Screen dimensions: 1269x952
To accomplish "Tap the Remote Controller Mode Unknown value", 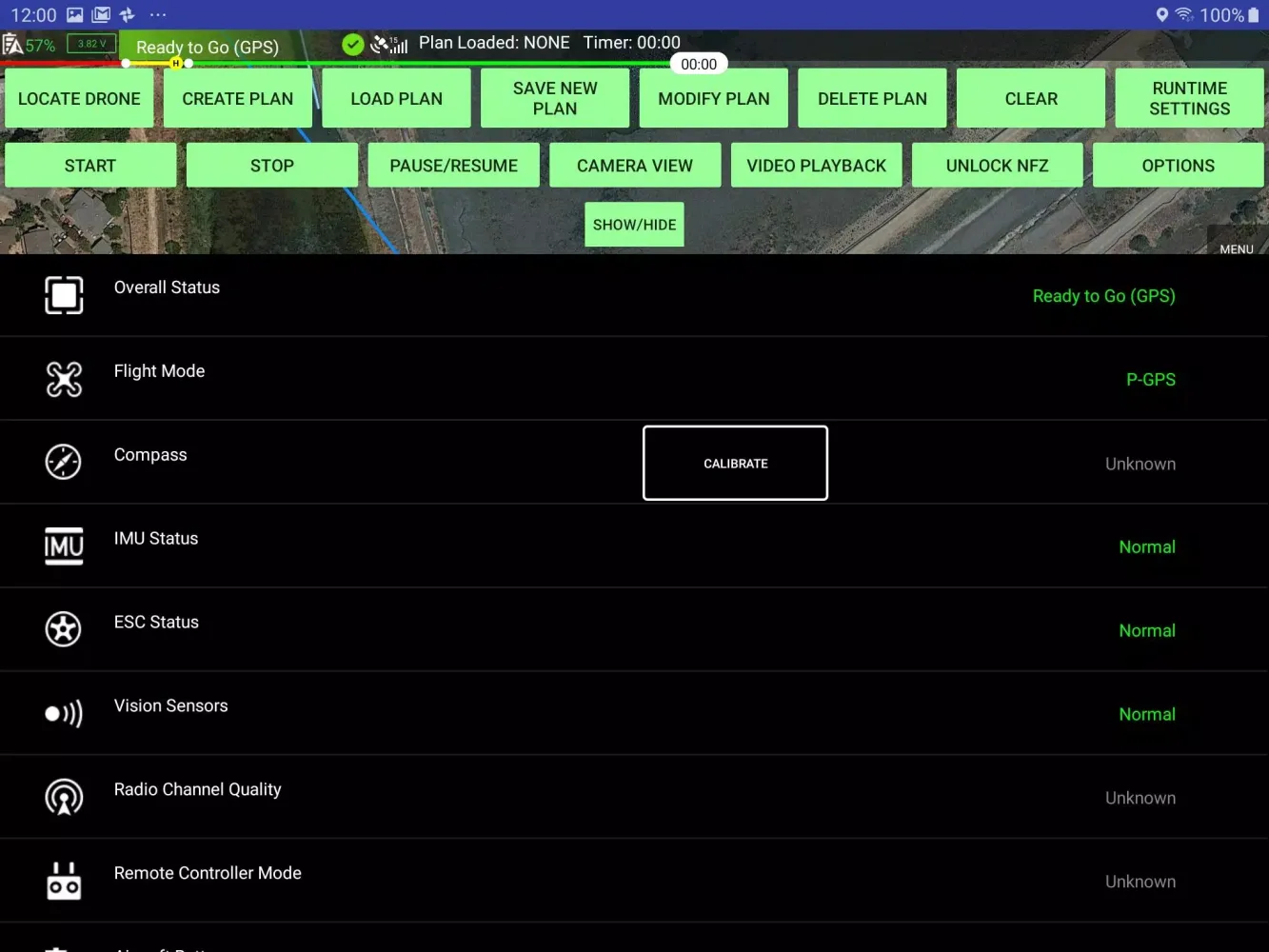I will click(1140, 882).
